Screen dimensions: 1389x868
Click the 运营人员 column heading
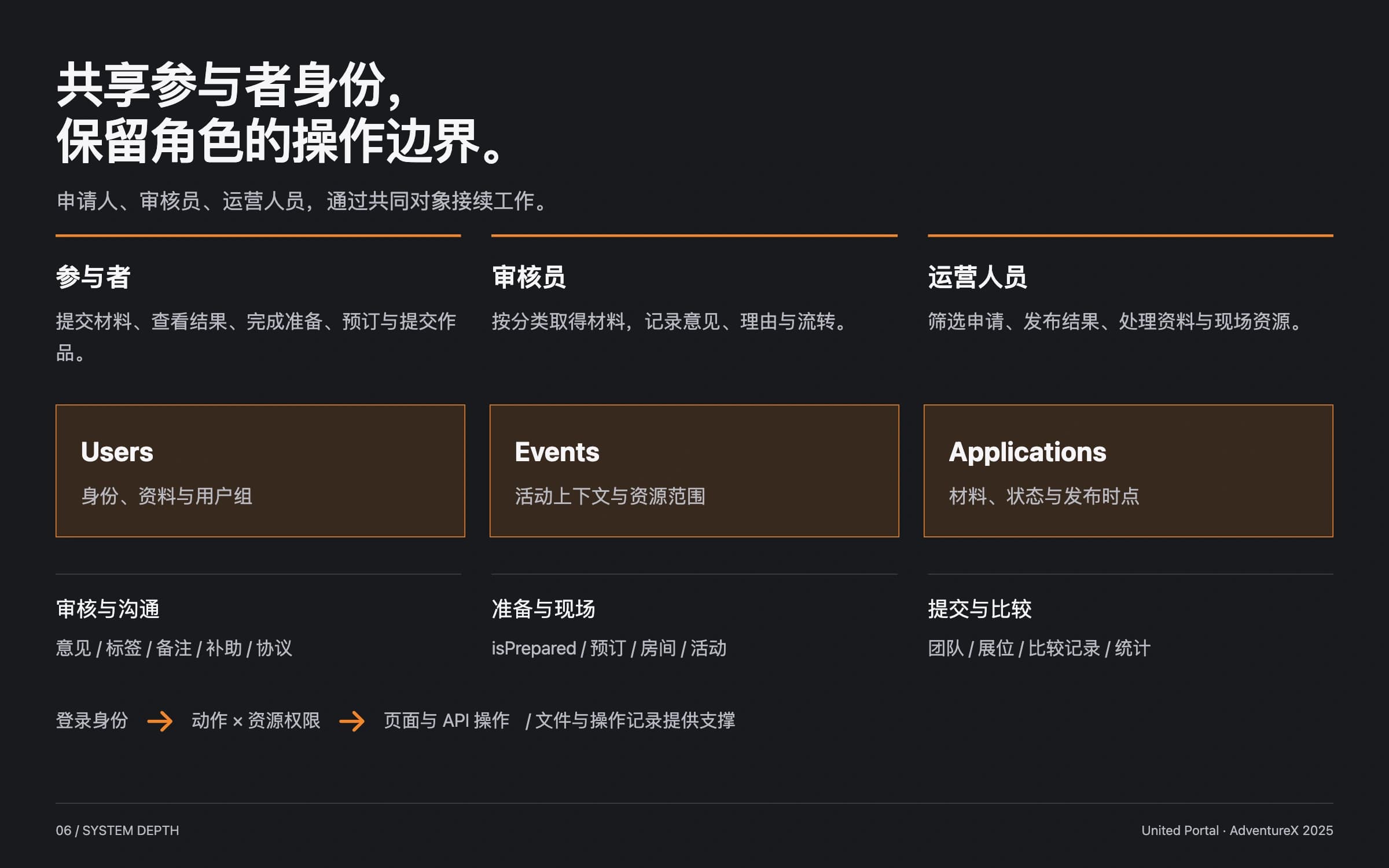point(978,277)
